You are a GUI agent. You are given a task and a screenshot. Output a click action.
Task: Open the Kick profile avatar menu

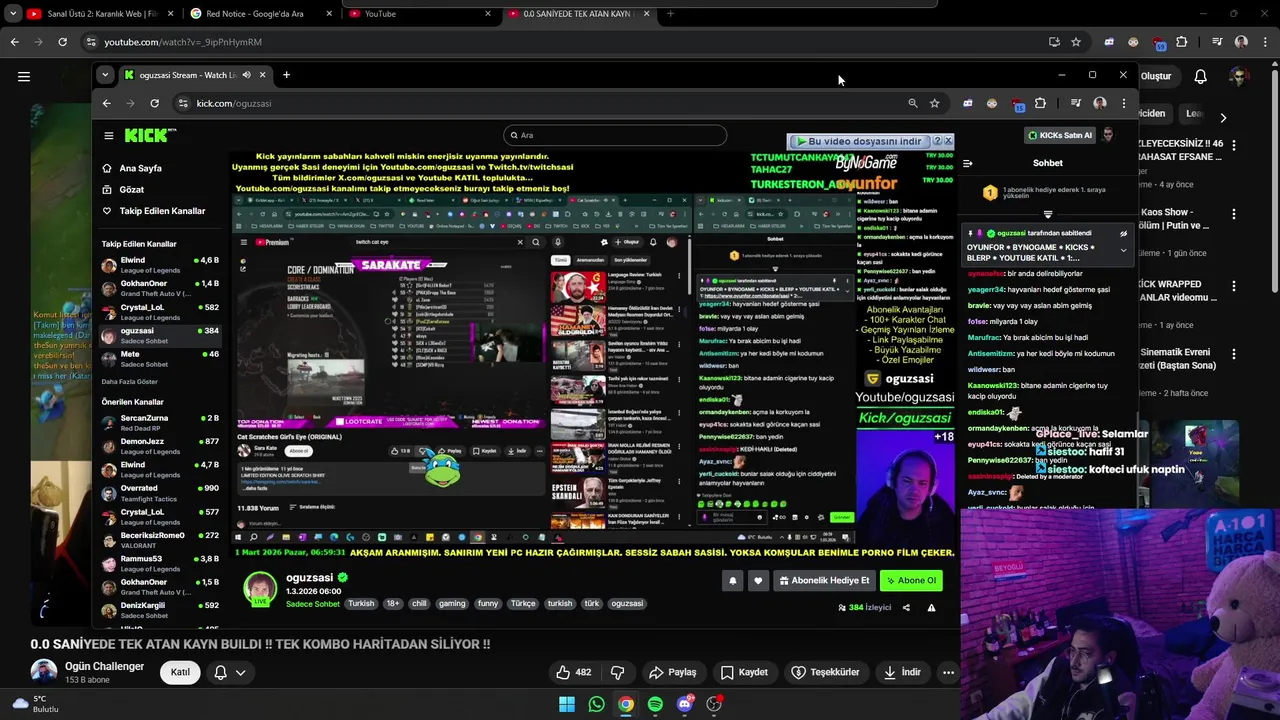pos(1108,135)
